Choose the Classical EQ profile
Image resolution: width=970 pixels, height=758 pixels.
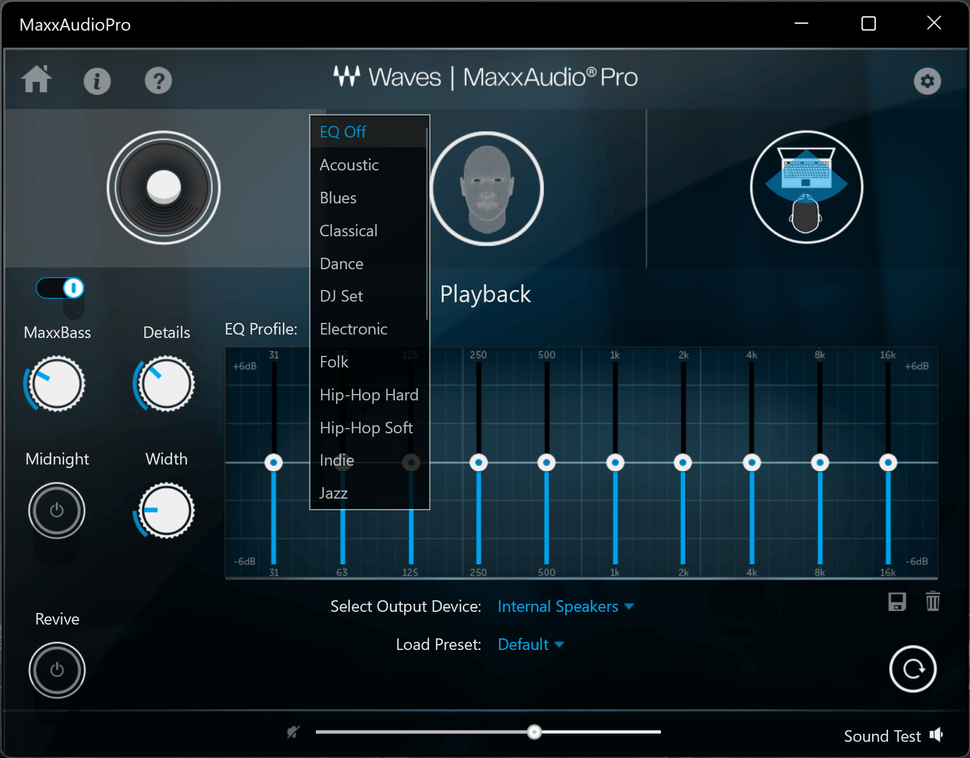pyautogui.click(x=368, y=230)
